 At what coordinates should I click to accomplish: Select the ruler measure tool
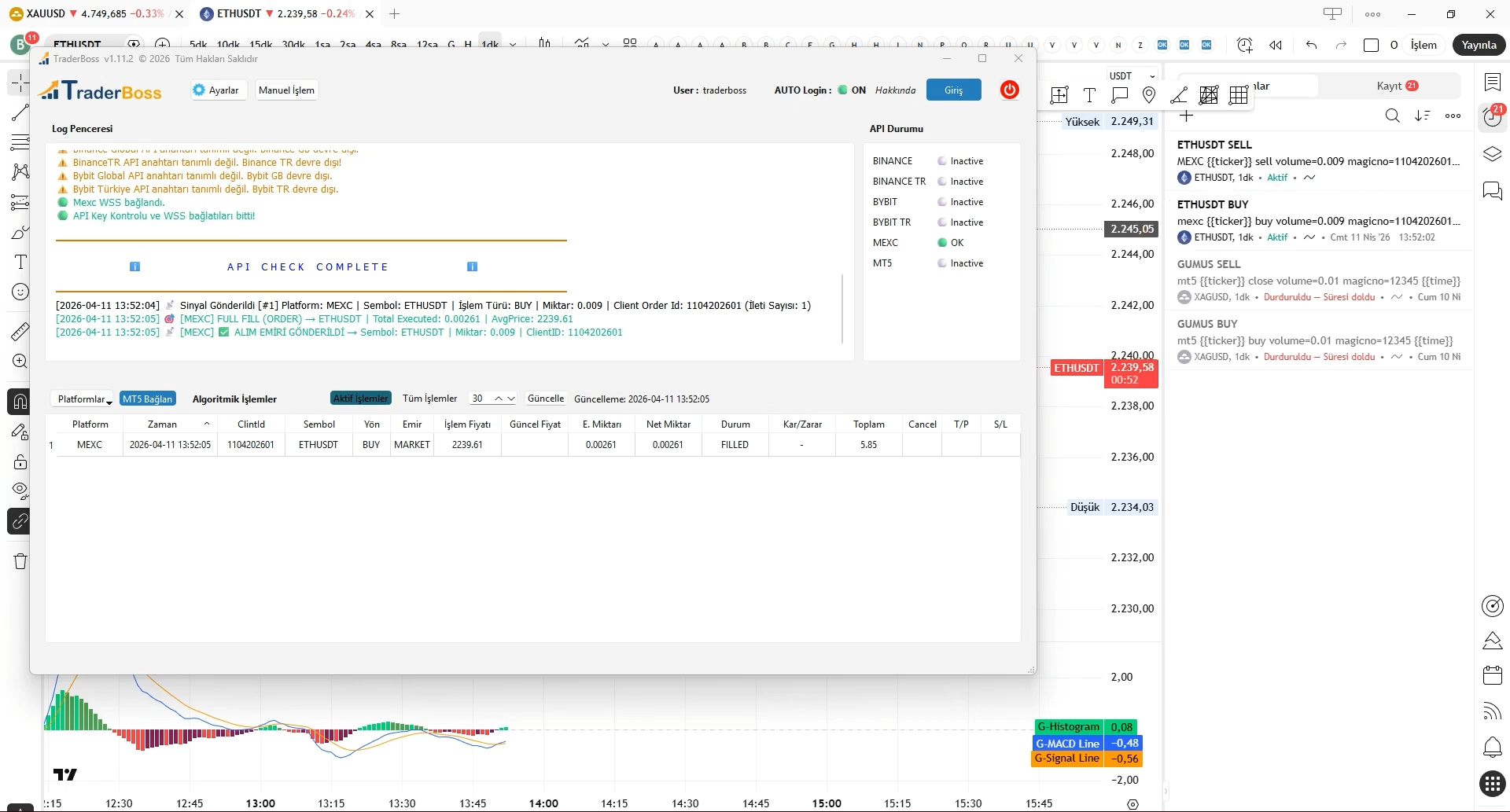20,332
